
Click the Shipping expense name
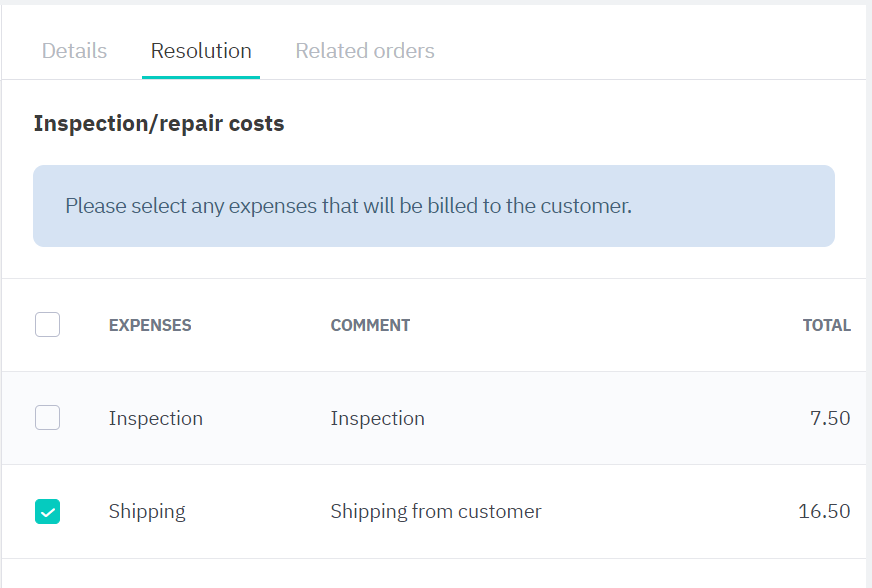click(147, 512)
